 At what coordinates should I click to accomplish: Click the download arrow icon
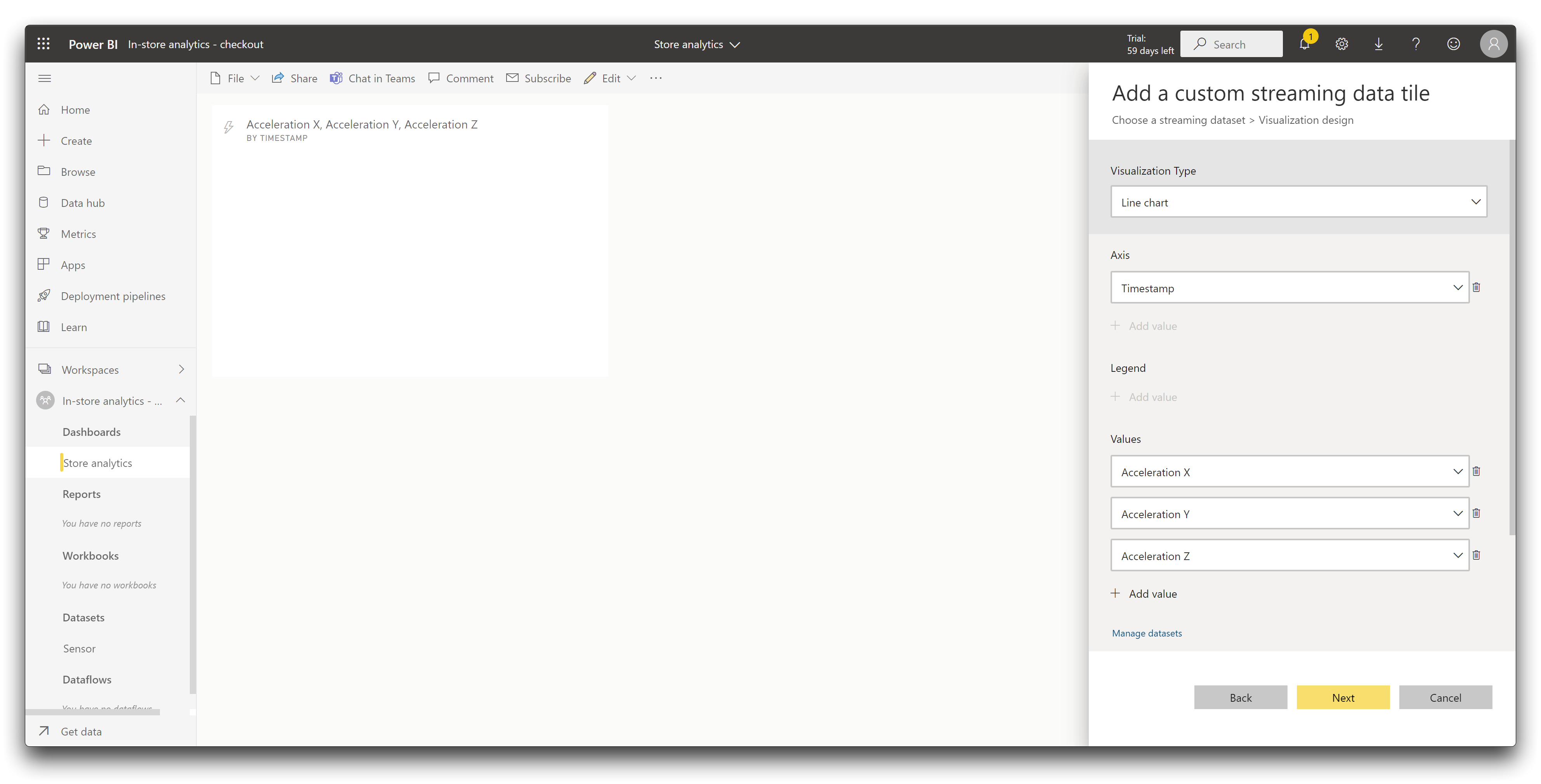point(1379,43)
